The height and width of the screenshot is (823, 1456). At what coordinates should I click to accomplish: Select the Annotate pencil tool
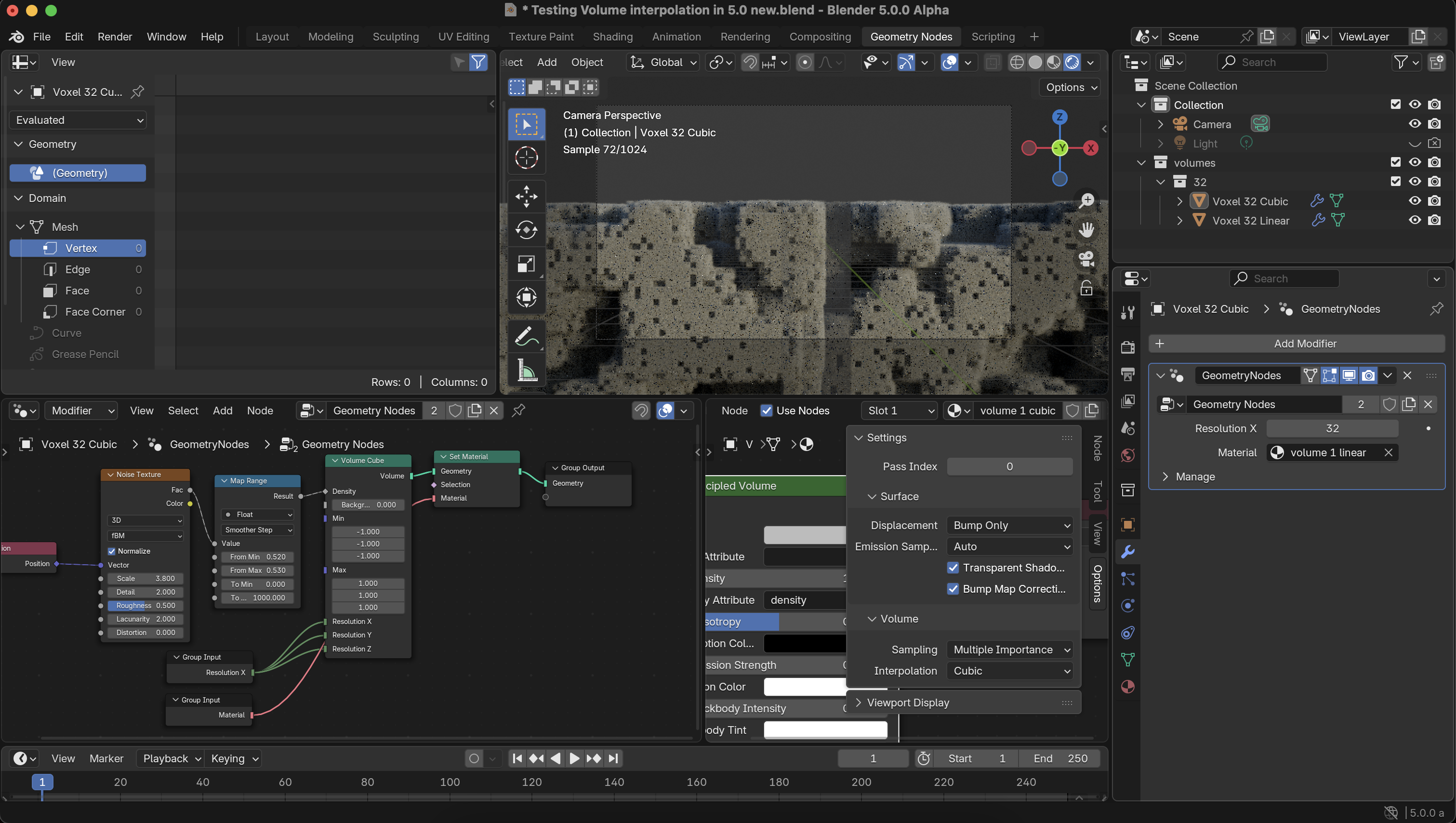(x=526, y=337)
